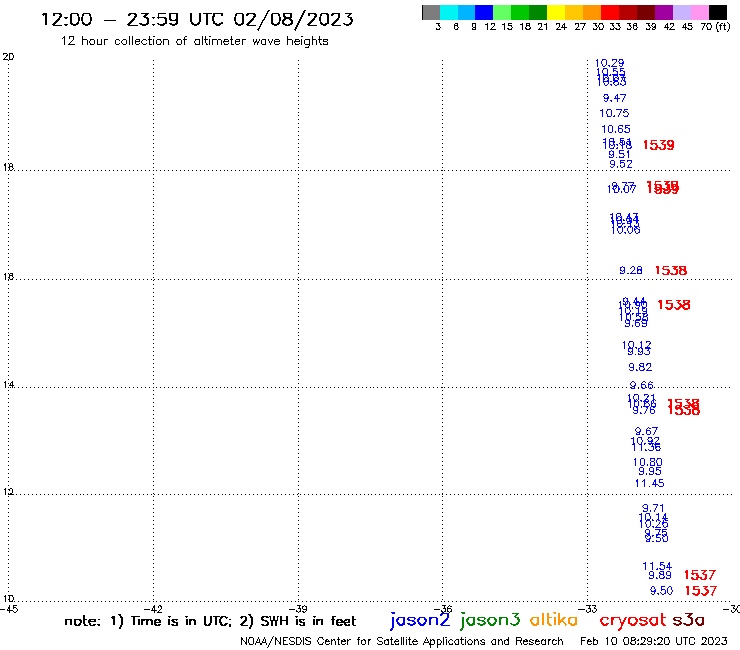Select the yellow swatch in the height legend

(556, 12)
